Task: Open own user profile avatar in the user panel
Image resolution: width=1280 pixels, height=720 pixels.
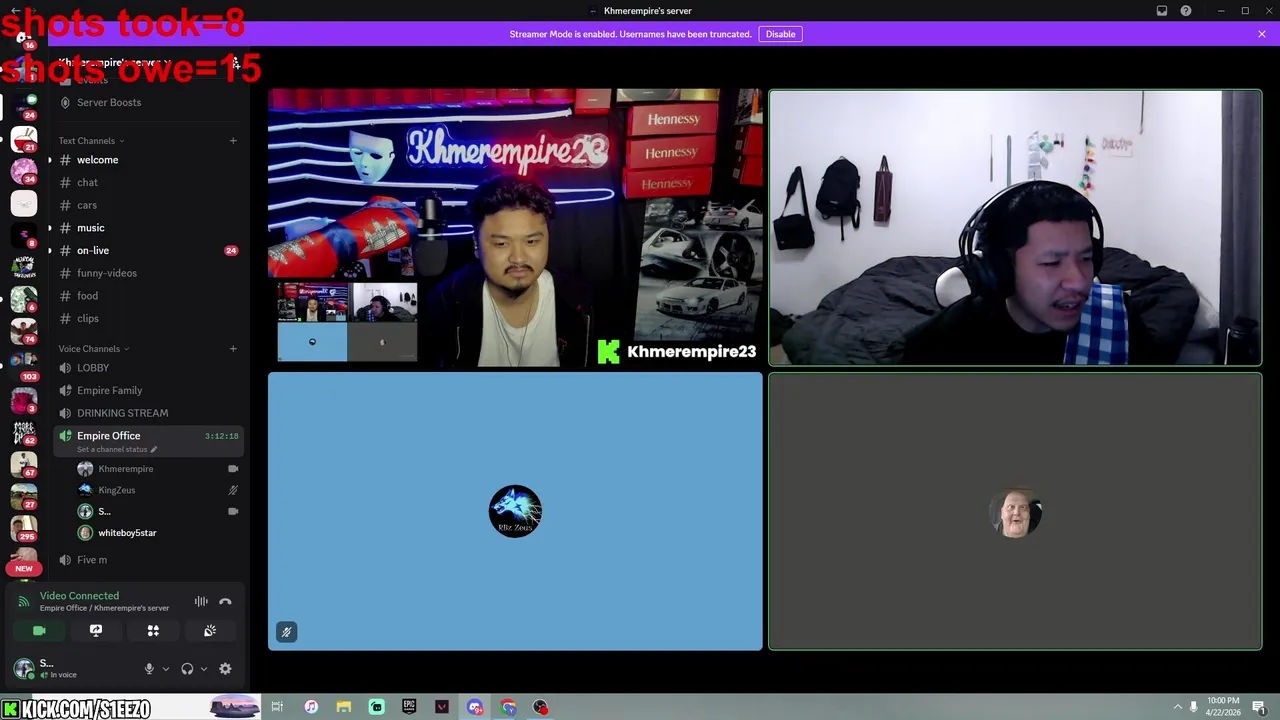Action: click(24, 669)
